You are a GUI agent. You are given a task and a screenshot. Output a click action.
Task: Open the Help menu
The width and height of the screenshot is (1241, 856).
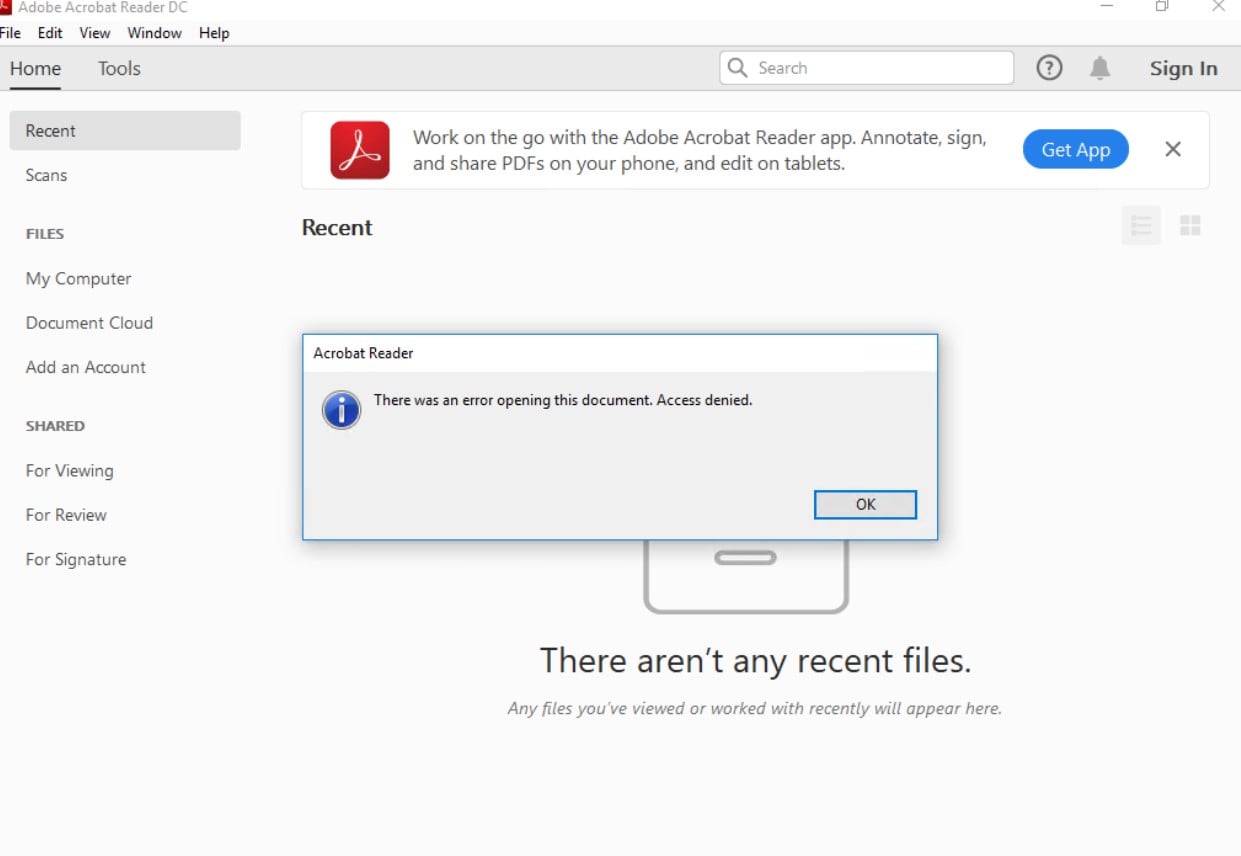coord(214,33)
